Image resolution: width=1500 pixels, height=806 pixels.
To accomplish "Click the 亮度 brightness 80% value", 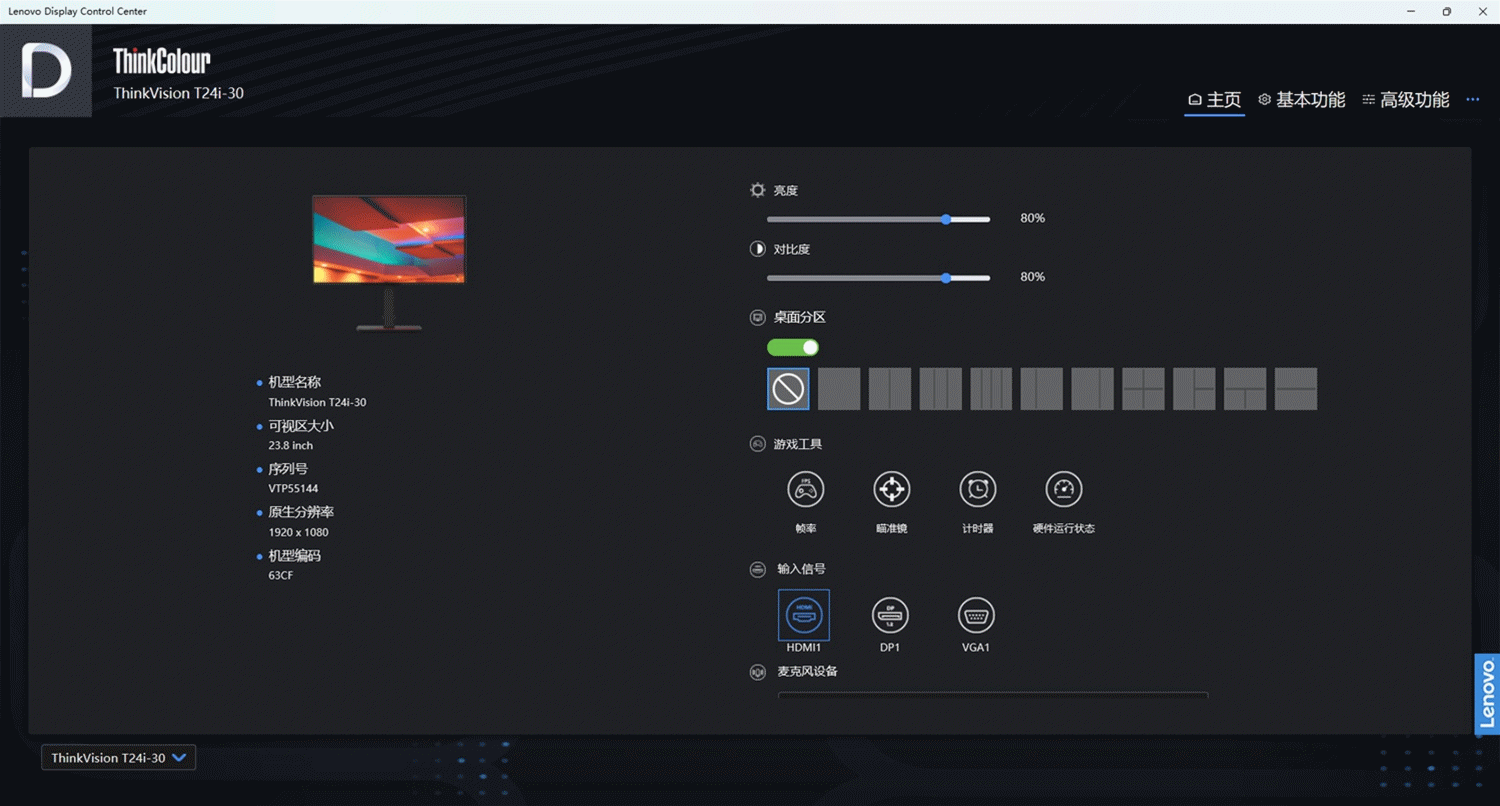I will click(x=1032, y=218).
